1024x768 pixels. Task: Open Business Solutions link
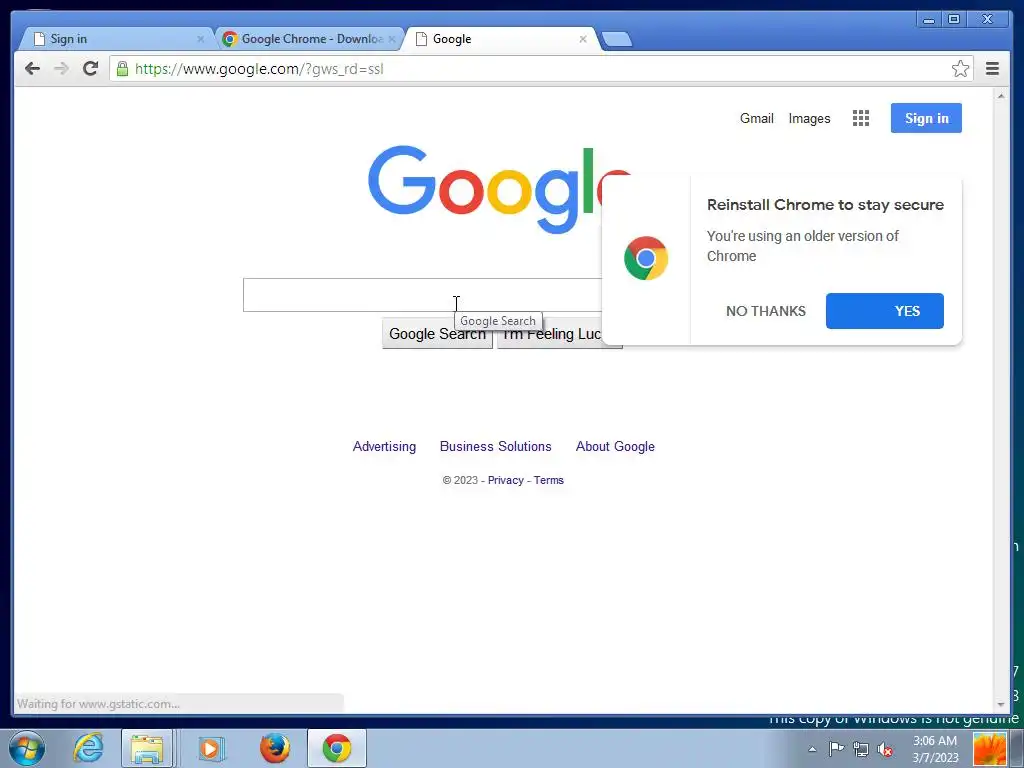[495, 447]
